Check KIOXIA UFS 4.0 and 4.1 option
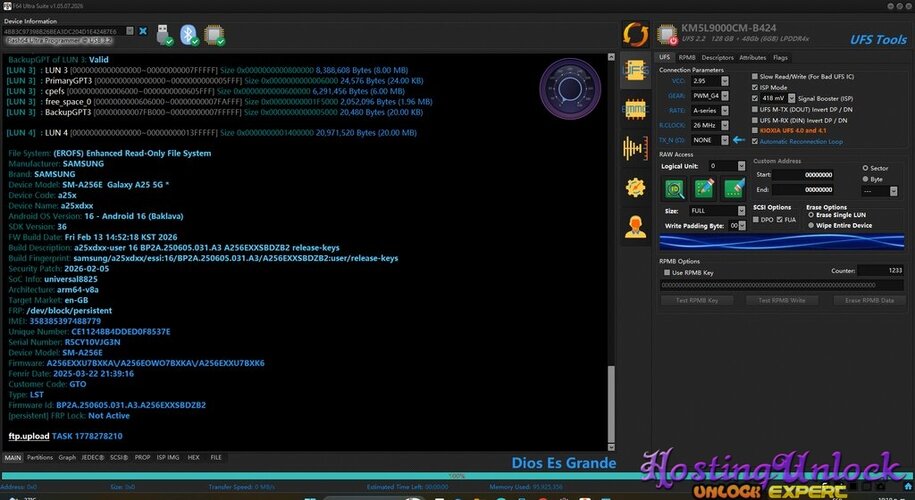 (x=755, y=131)
